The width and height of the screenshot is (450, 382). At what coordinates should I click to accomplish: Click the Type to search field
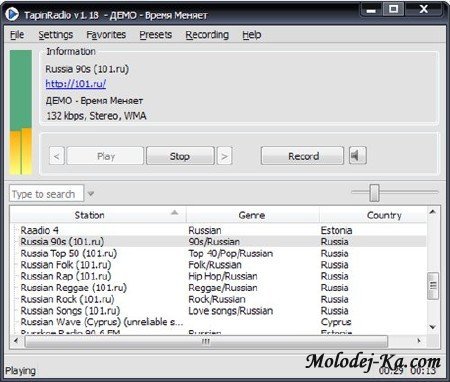coord(46,194)
